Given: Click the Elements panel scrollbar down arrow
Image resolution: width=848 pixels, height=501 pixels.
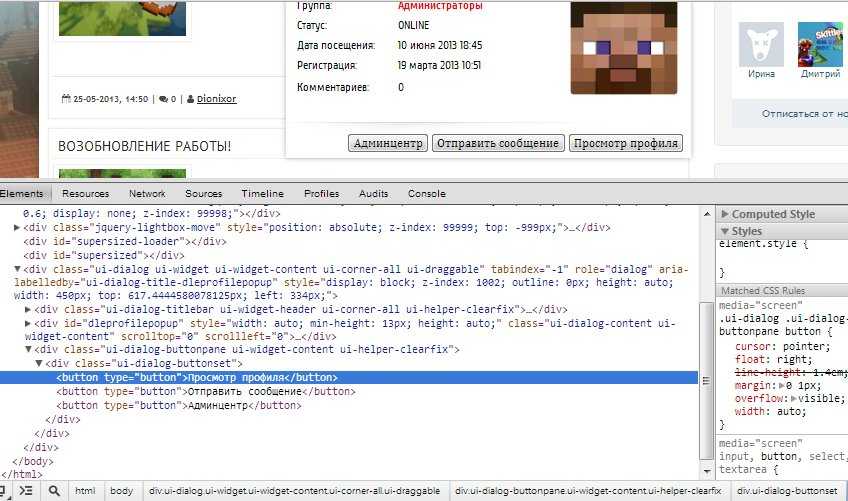Looking at the screenshot, I should (x=707, y=471).
